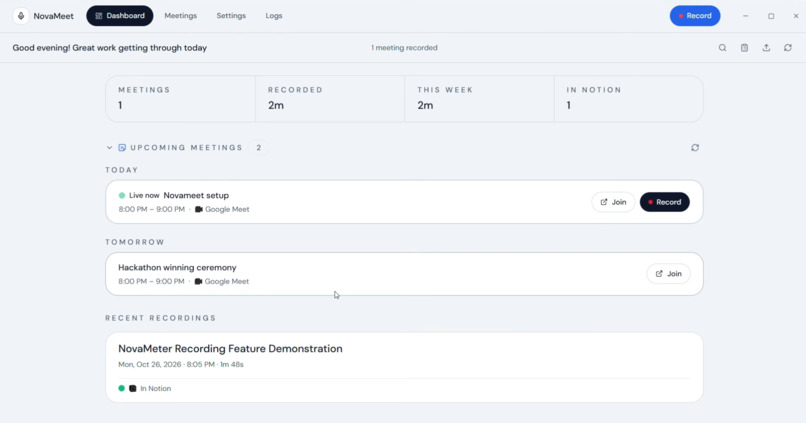806x423 pixels.
Task: Click the Notion icon on the recording card
Action: coord(133,389)
